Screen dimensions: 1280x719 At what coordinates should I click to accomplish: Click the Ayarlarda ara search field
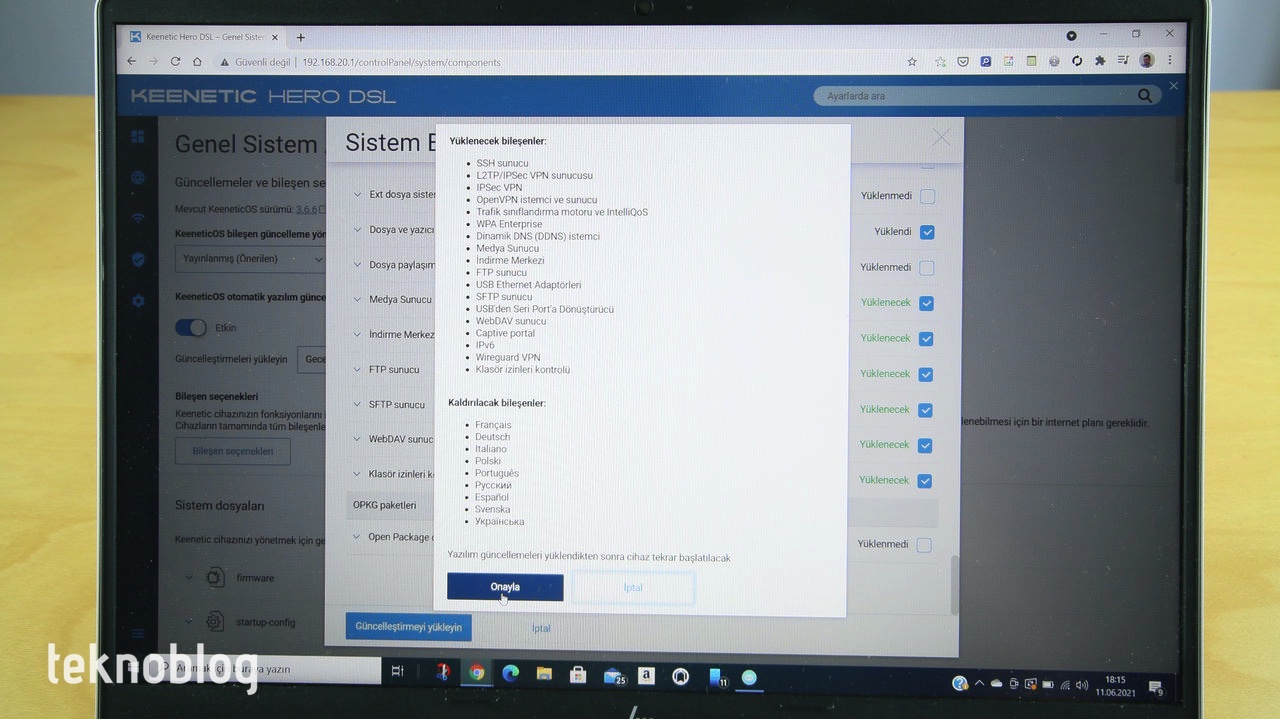[975, 96]
